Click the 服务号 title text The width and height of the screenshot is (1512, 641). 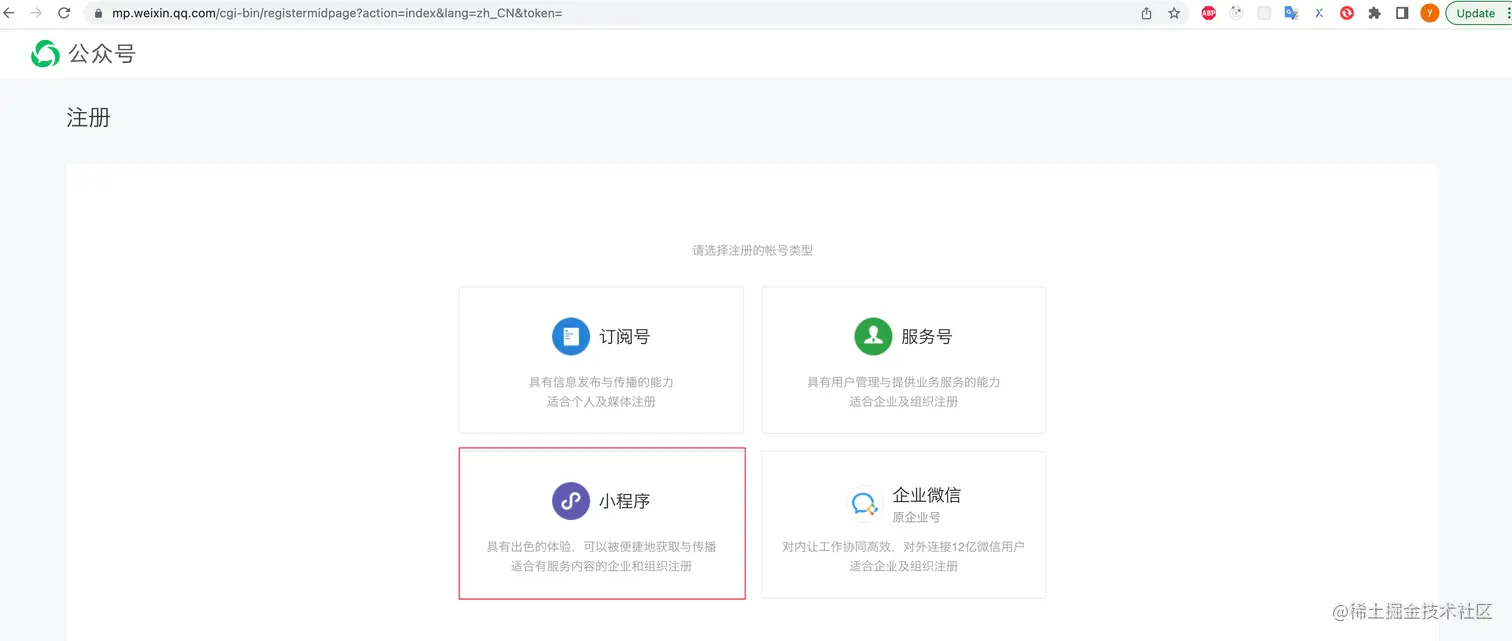(x=926, y=337)
